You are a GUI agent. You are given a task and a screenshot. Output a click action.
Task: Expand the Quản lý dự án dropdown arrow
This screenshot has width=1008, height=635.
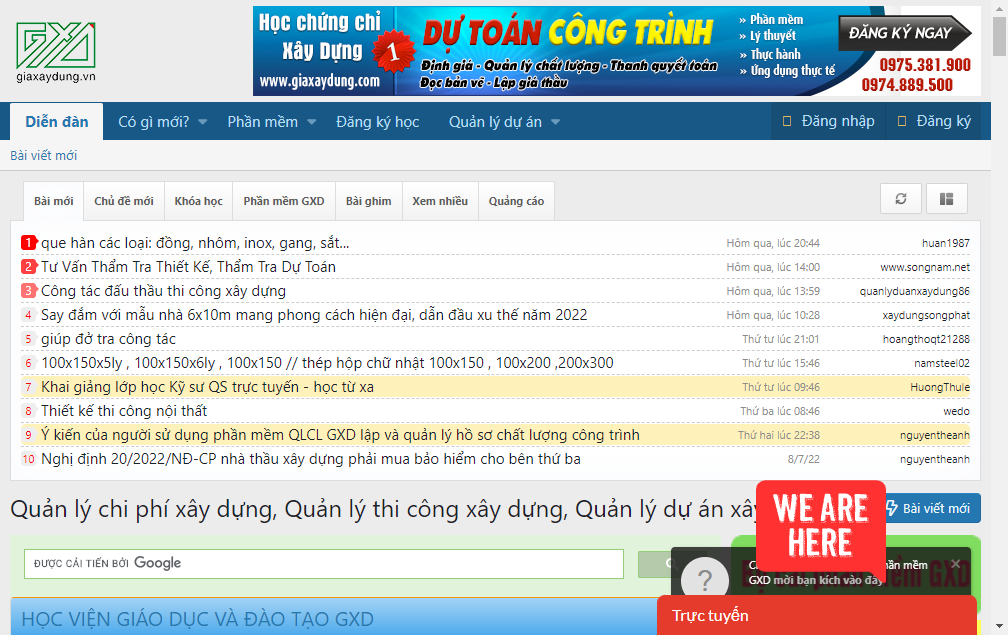click(x=555, y=121)
